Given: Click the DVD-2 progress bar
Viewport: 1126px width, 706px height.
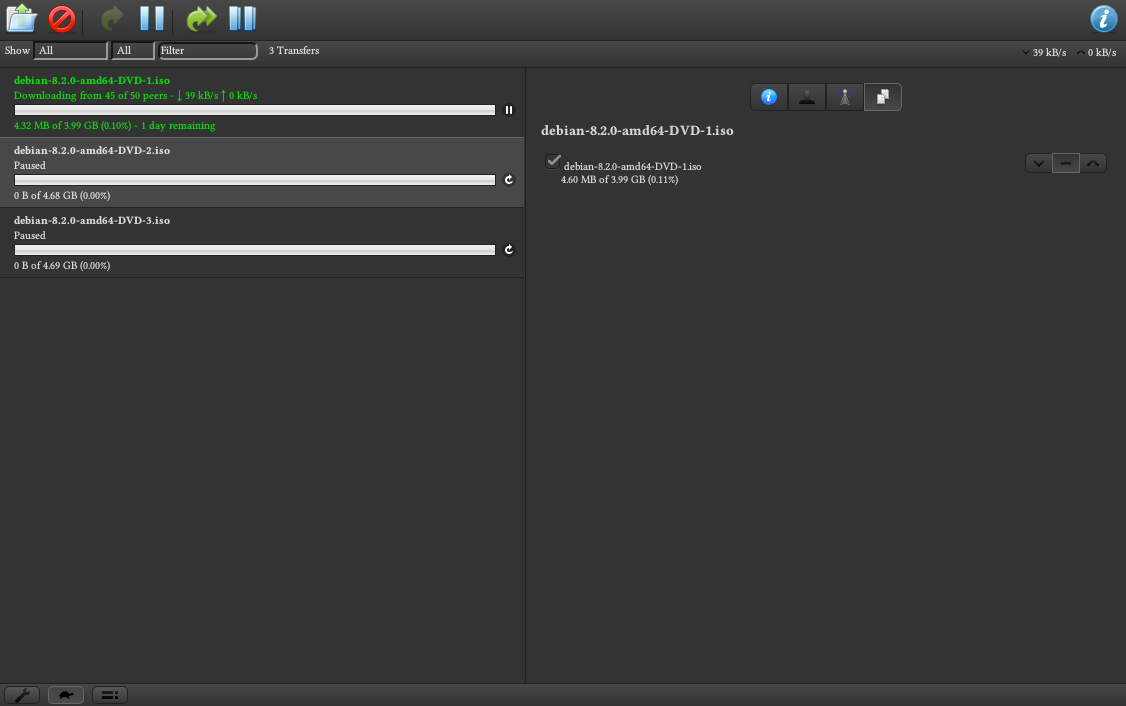Looking at the screenshot, I should 255,180.
